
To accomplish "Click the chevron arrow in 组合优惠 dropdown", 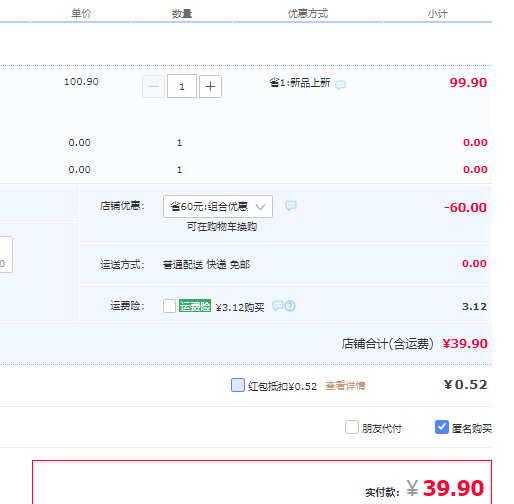I will click(260, 207).
